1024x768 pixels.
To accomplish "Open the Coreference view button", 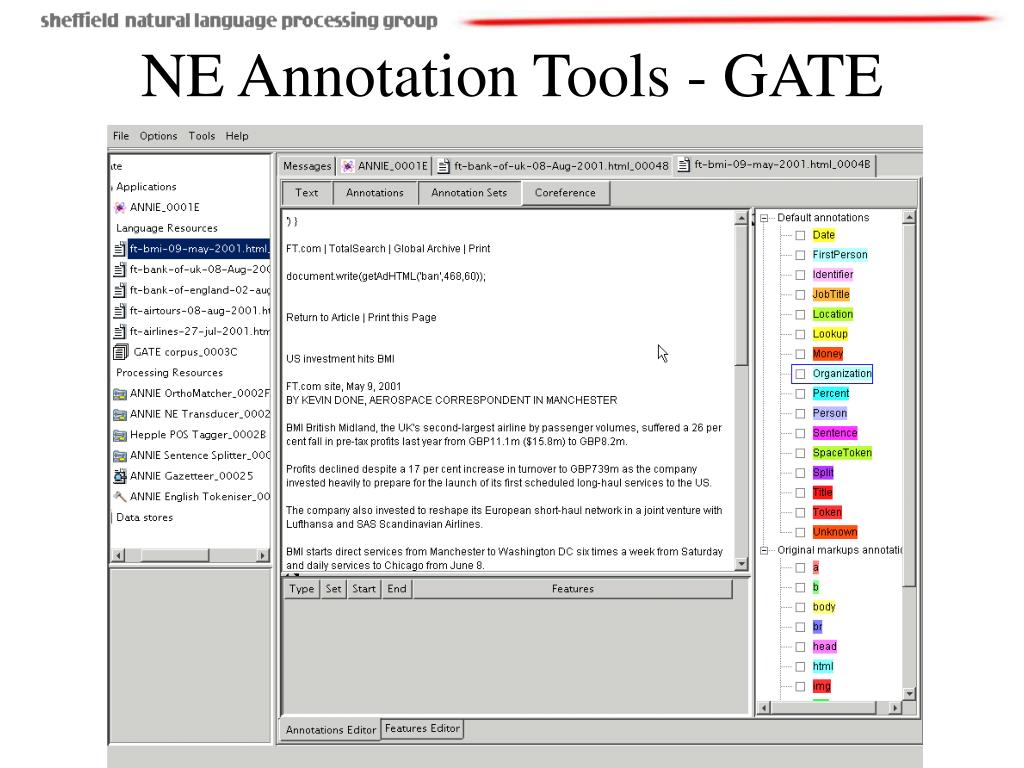I will click(x=566, y=193).
